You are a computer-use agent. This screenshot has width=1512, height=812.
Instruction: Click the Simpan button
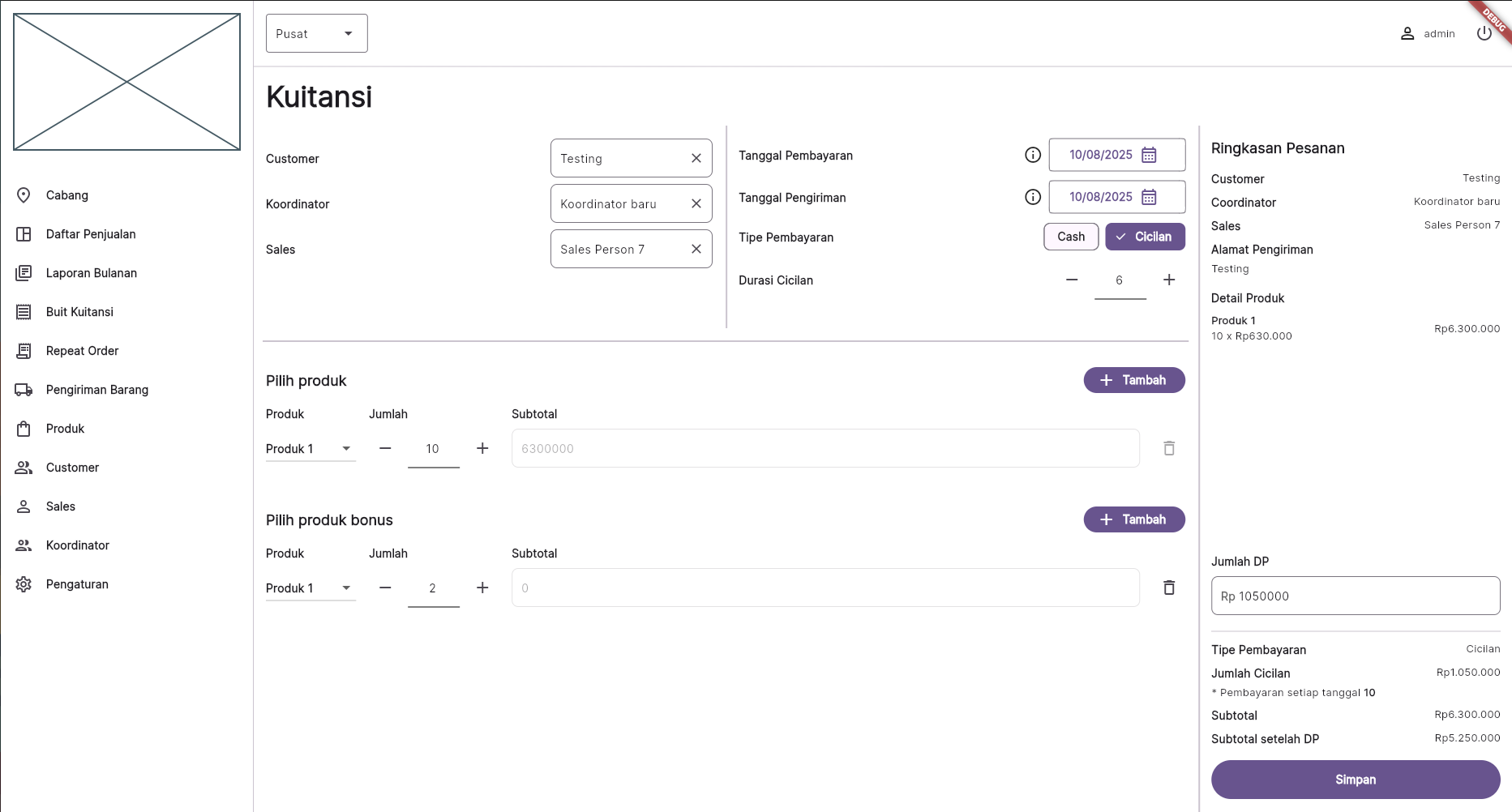click(x=1355, y=779)
